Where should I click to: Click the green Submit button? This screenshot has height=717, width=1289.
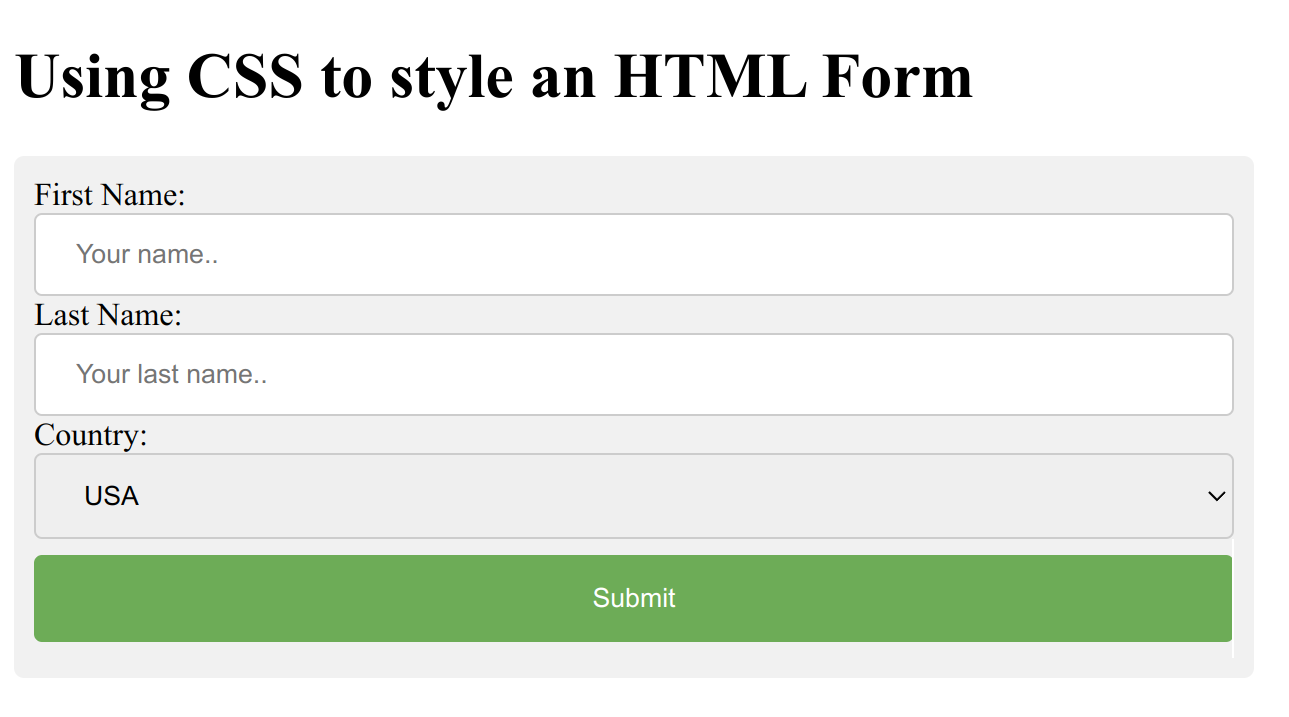point(633,598)
